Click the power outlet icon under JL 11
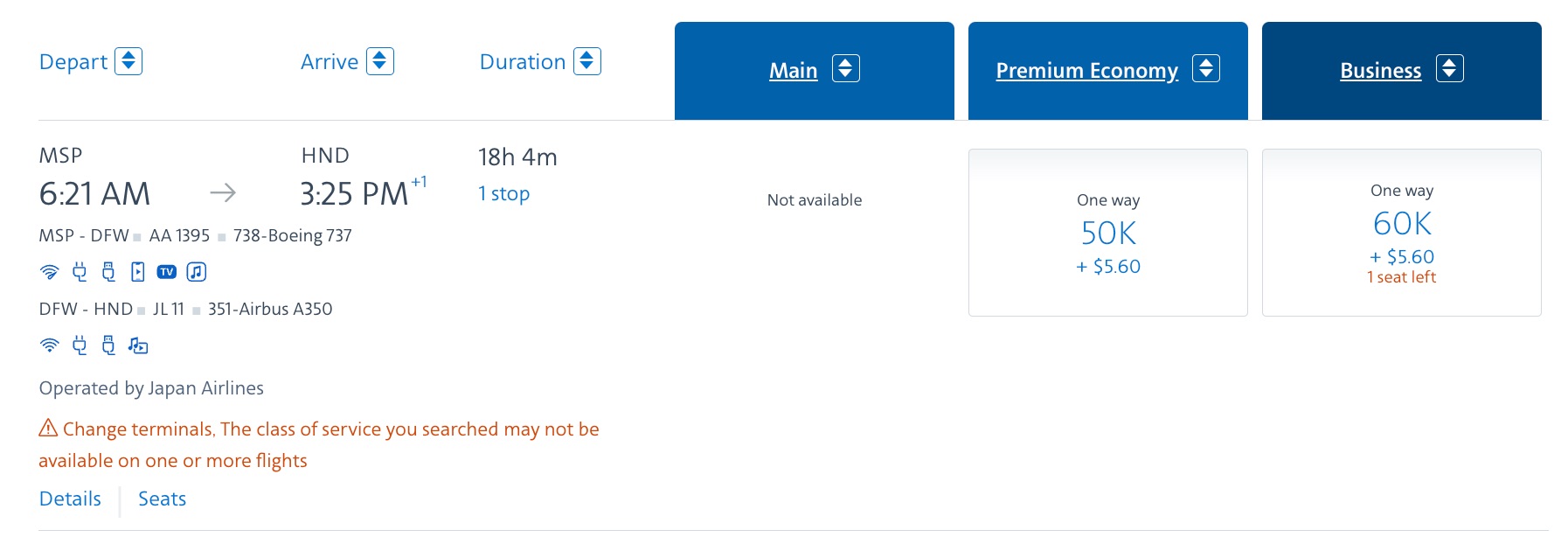 (80, 345)
